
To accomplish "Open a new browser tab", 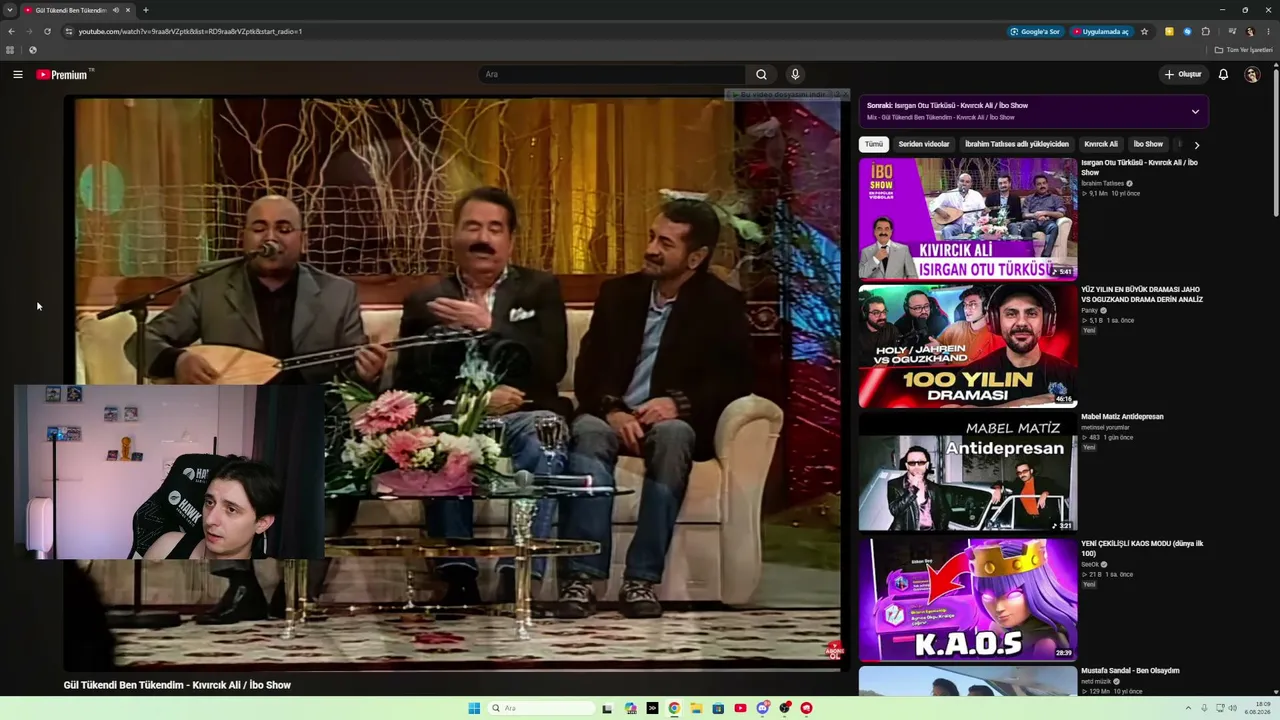I will [146, 10].
